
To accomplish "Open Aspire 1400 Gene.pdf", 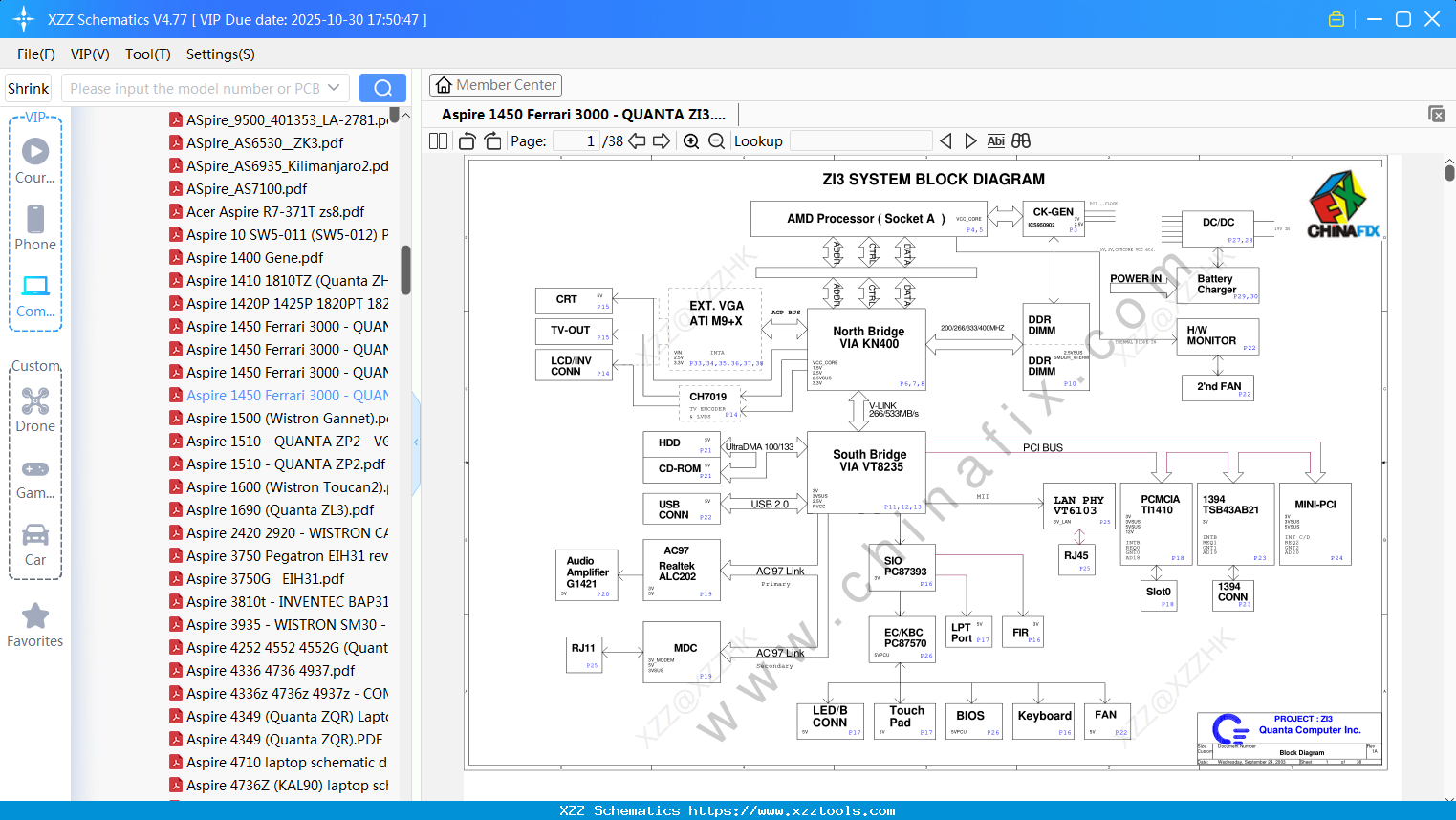I will (x=247, y=258).
